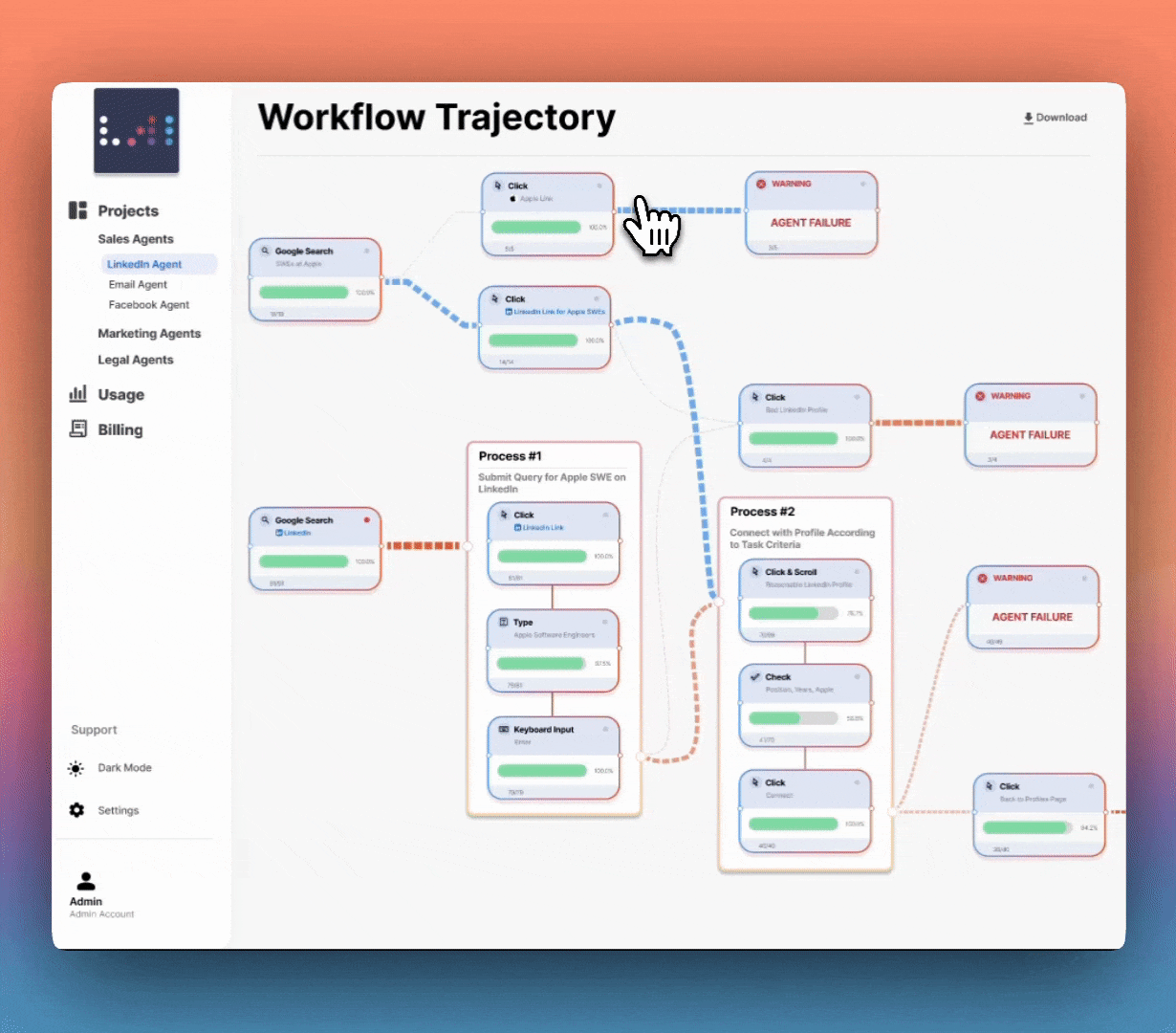Click the progress bar in Check node
Image resolution: width=1176 pixels, height=1033 pixels.
(793, 718)
